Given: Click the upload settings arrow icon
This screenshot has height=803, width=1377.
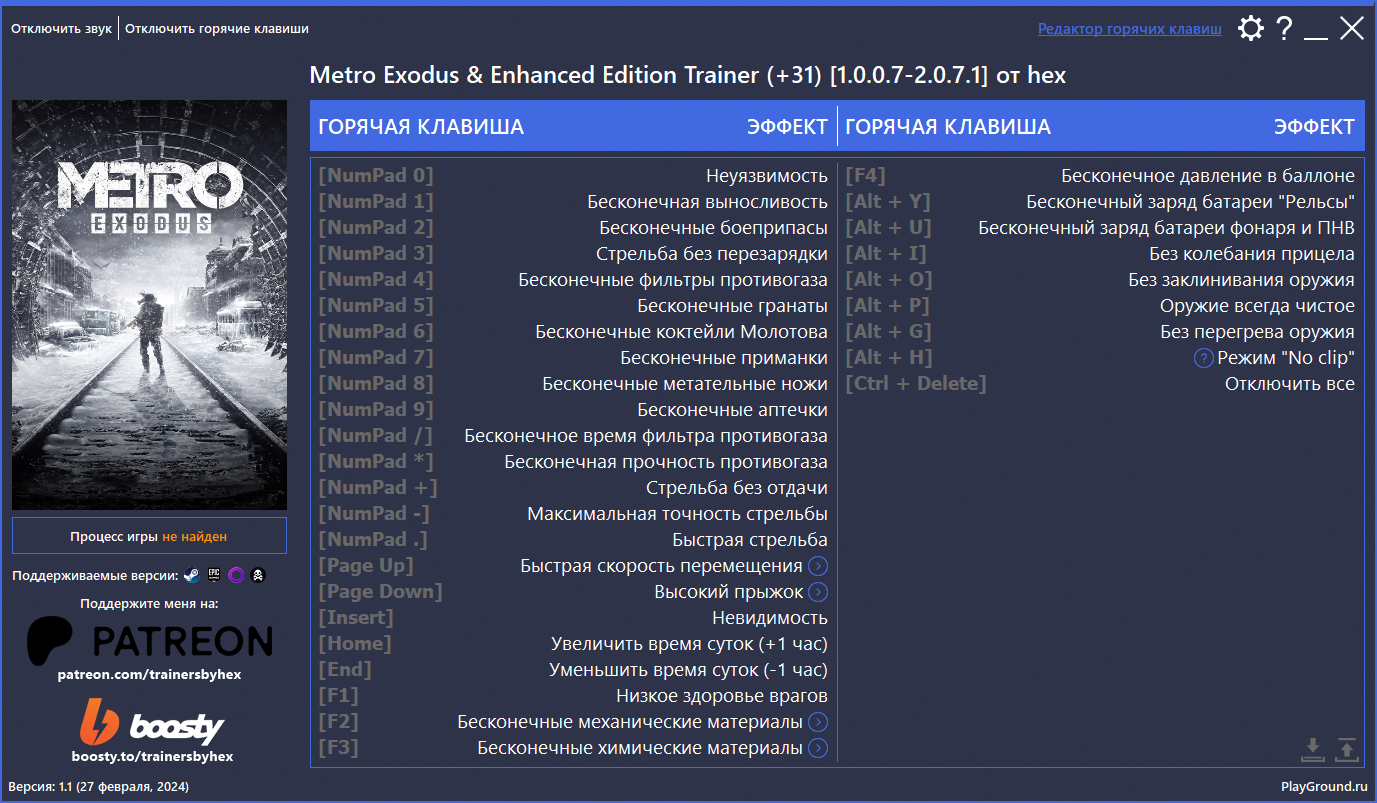Looking at the screenshot, I should 1346,748.
